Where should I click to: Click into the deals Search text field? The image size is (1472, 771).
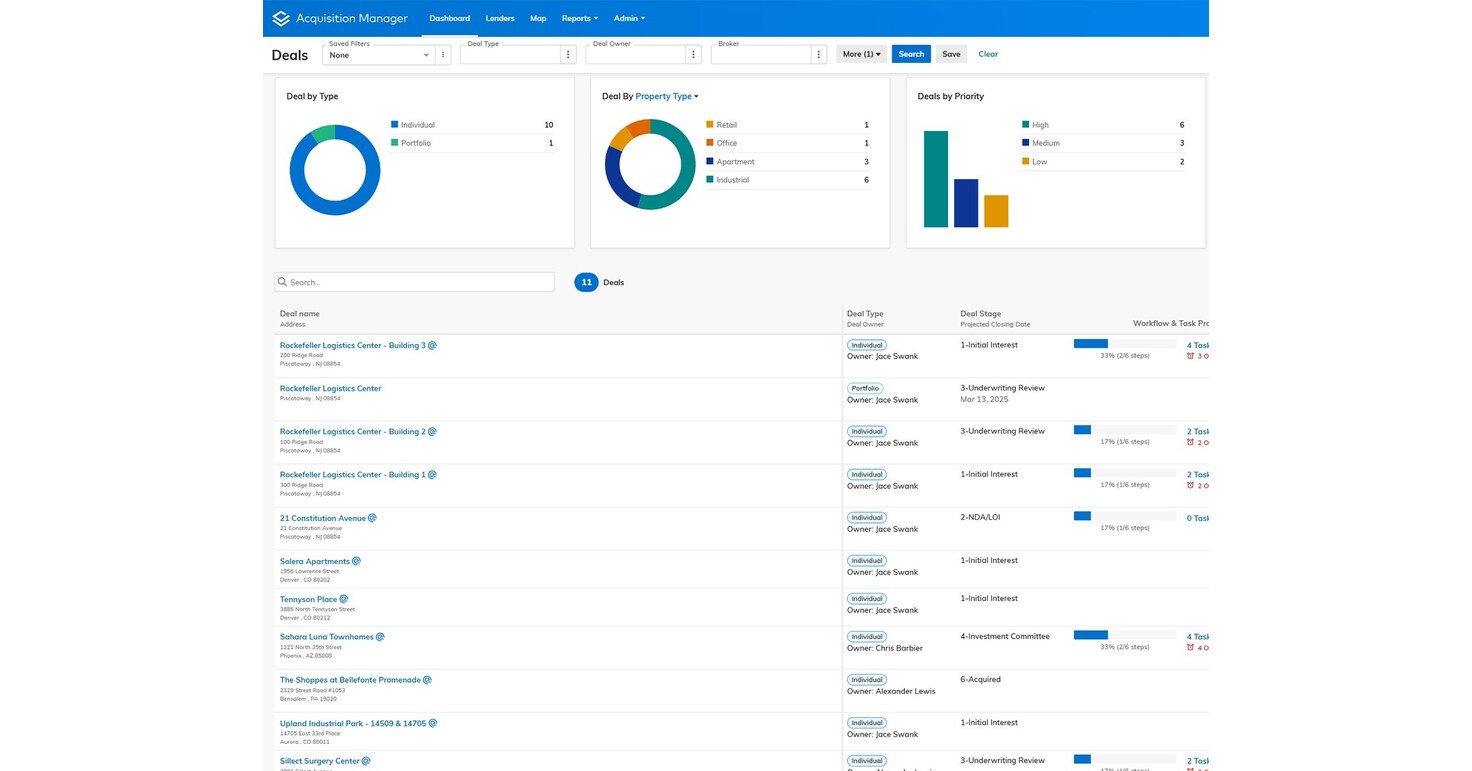420,283
